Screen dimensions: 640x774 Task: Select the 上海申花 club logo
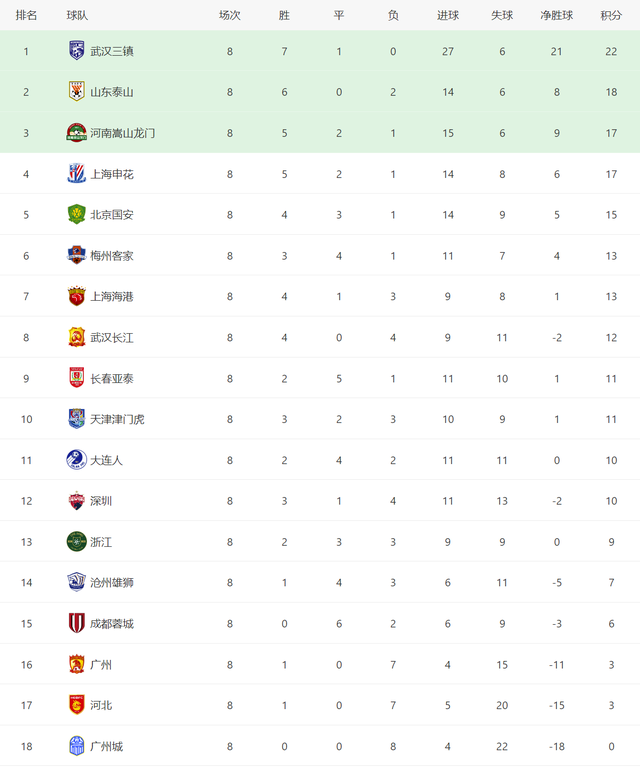point(76,174)
